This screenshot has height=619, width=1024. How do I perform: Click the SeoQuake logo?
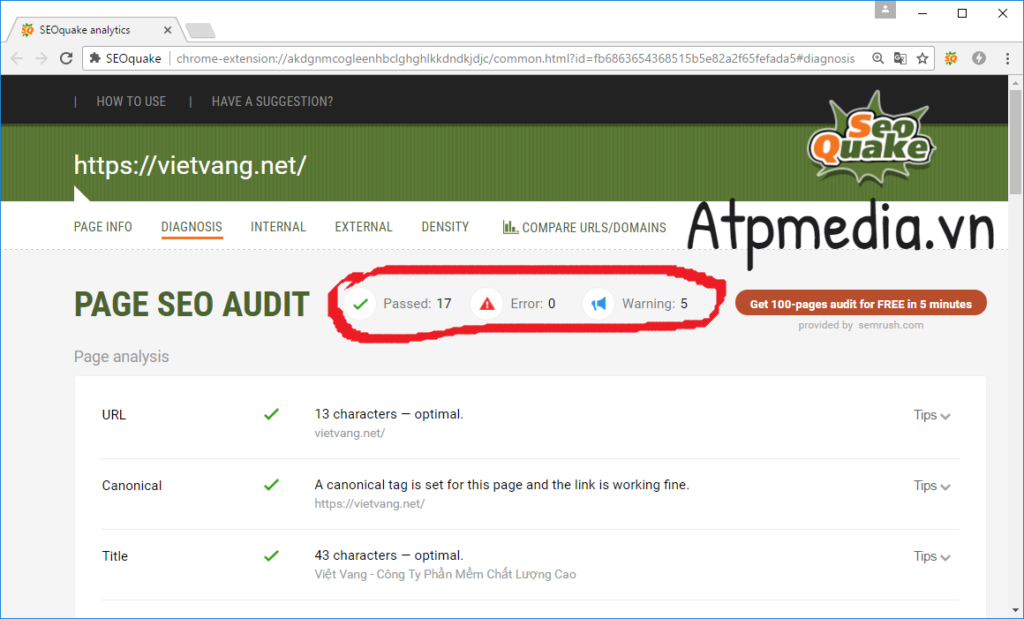coord(871,138)
